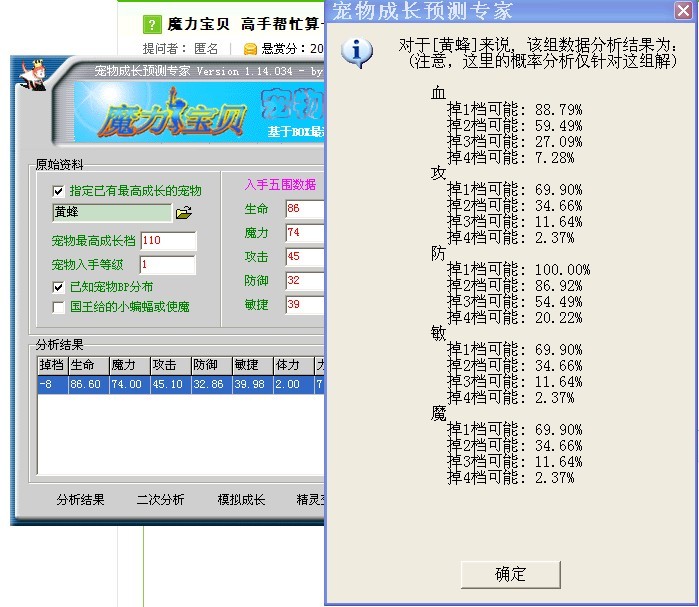Viewport: 699px width, 607px height.
Task: Enable 国王给的小蝙蝠或使魔 checkbox
Action: (58, 307)
